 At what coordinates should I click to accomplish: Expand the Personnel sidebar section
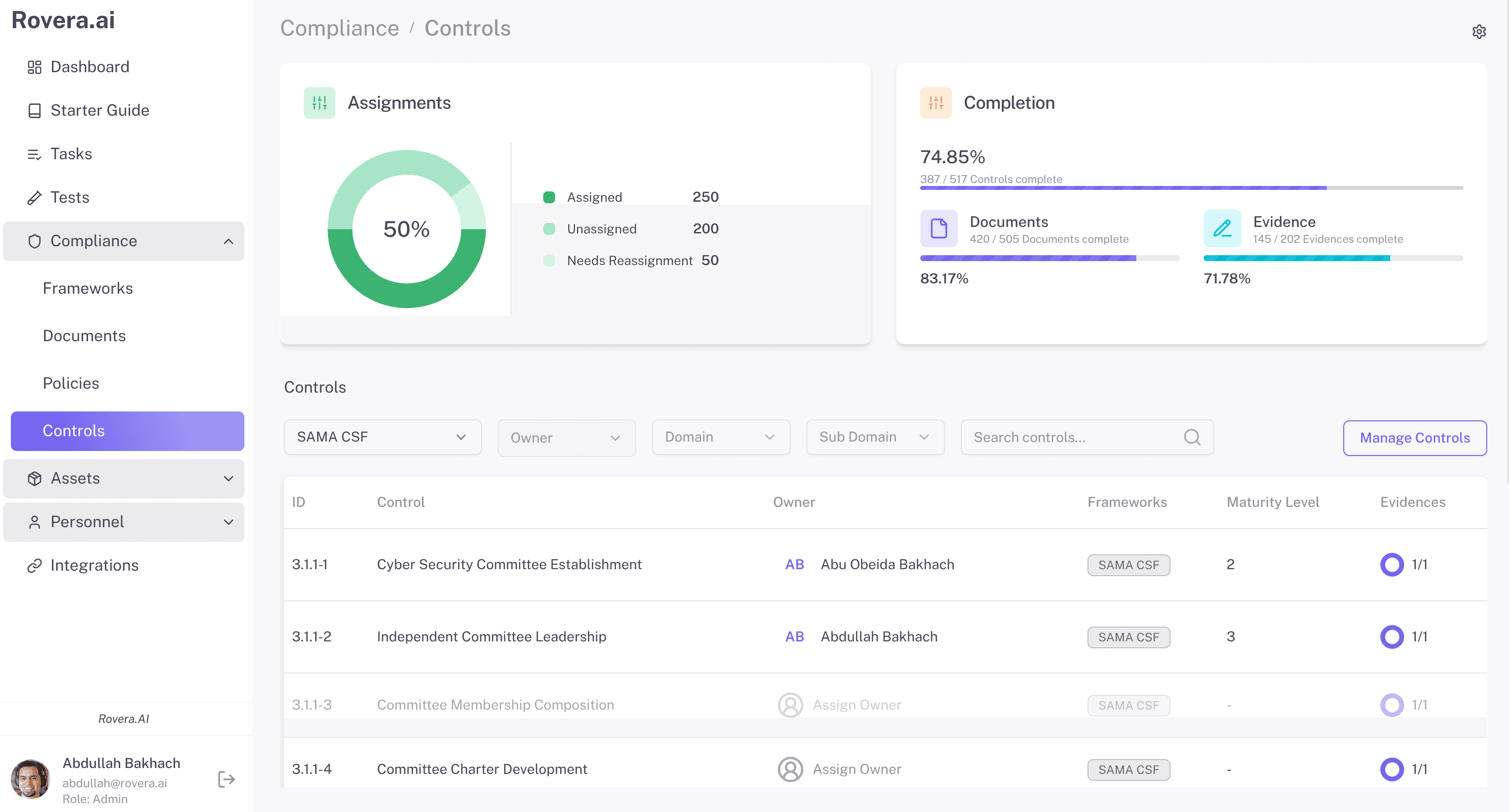click(228, 522)
